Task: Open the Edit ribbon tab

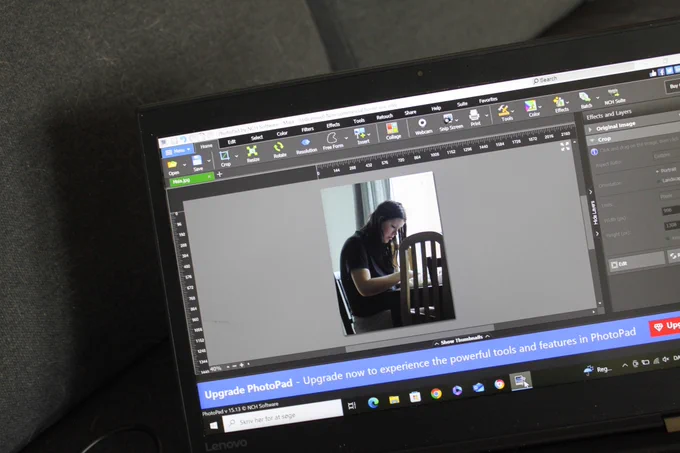Action: coord(232,142)
